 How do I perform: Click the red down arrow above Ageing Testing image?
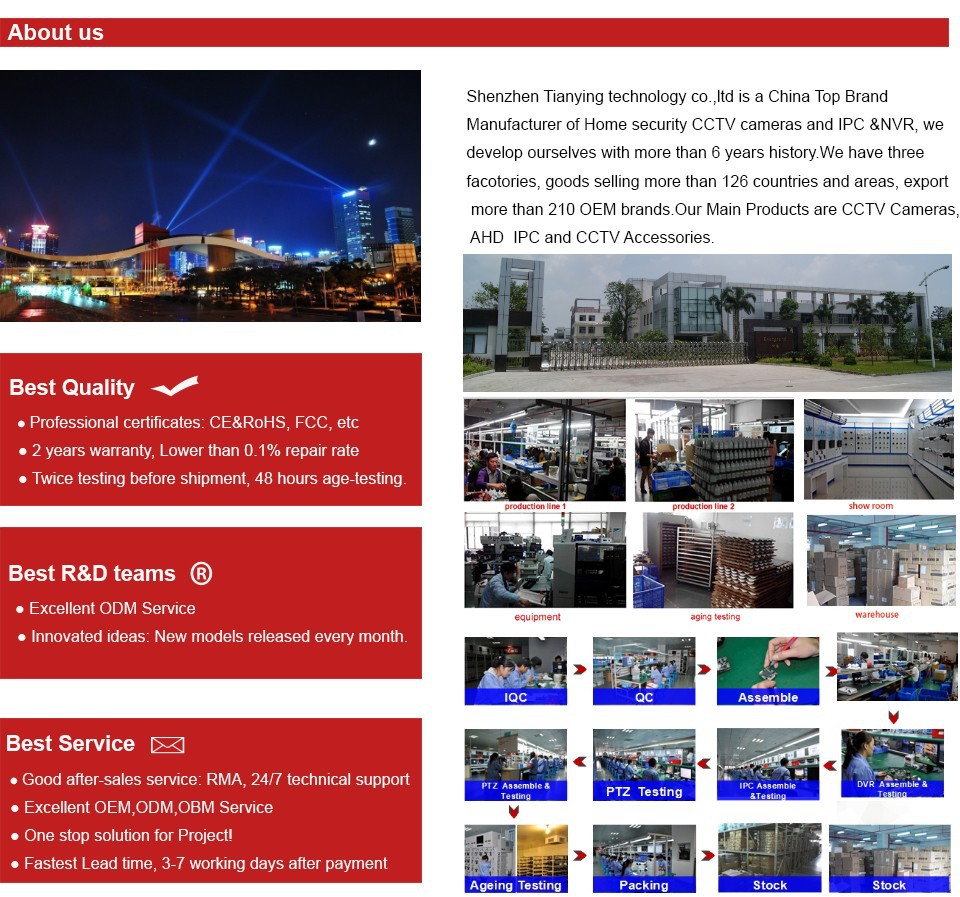click(514, 811)
